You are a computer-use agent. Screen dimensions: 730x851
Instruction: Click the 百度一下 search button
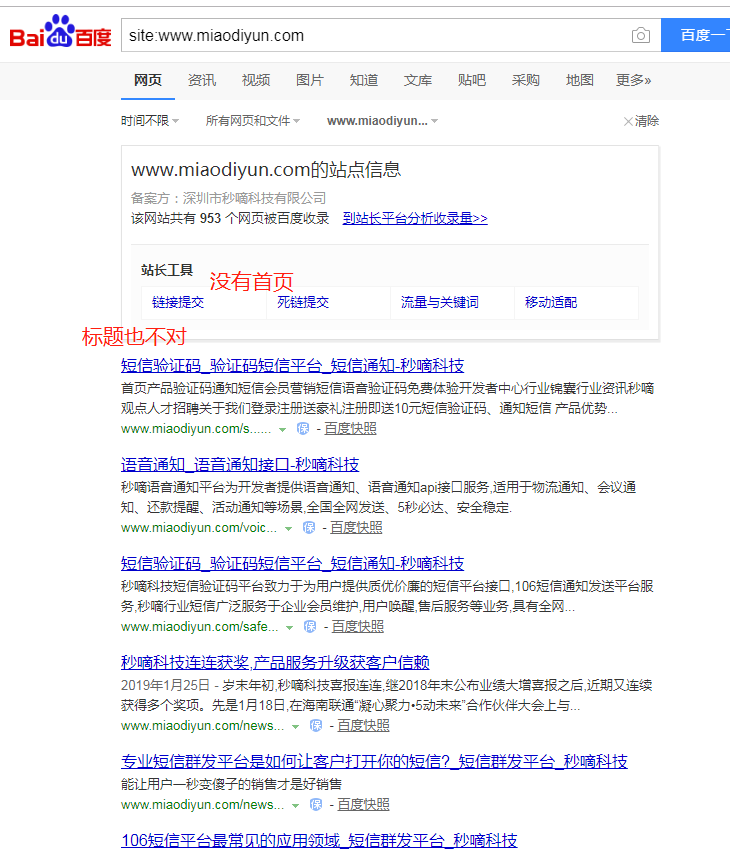point(696,35)
